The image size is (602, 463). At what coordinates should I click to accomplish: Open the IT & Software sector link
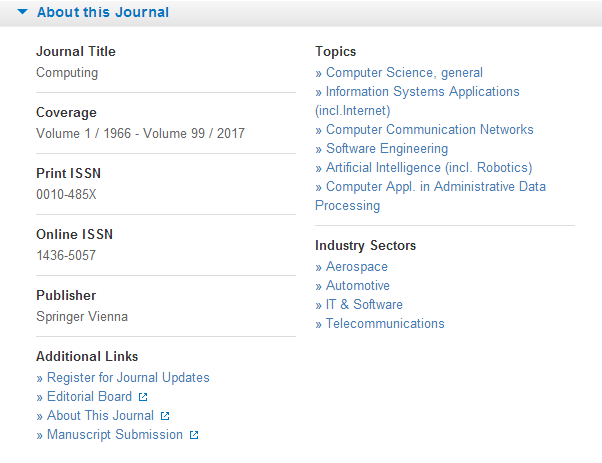tap(364, 305)
